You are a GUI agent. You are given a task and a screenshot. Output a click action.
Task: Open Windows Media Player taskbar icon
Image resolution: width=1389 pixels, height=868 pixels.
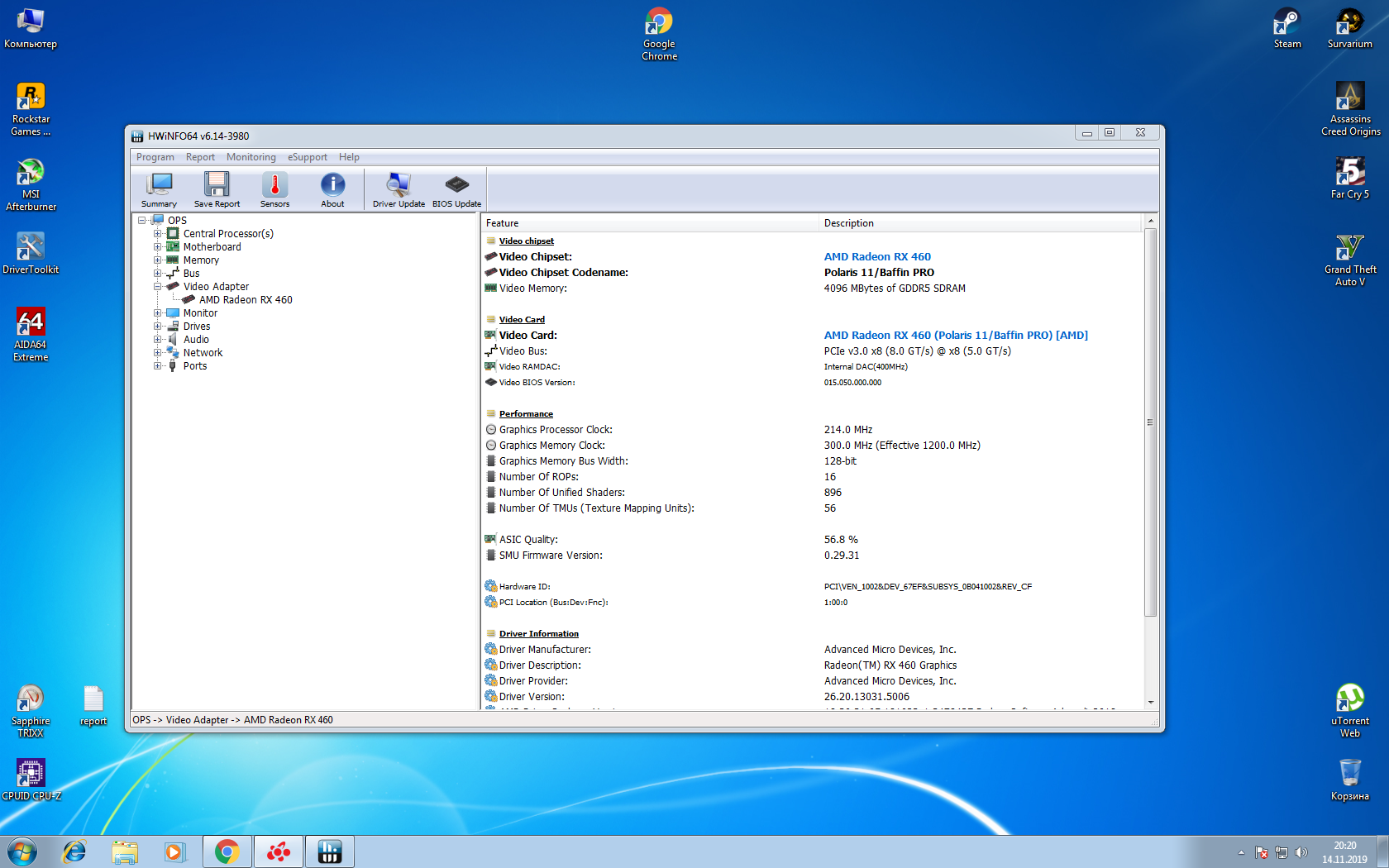point(174,851)
